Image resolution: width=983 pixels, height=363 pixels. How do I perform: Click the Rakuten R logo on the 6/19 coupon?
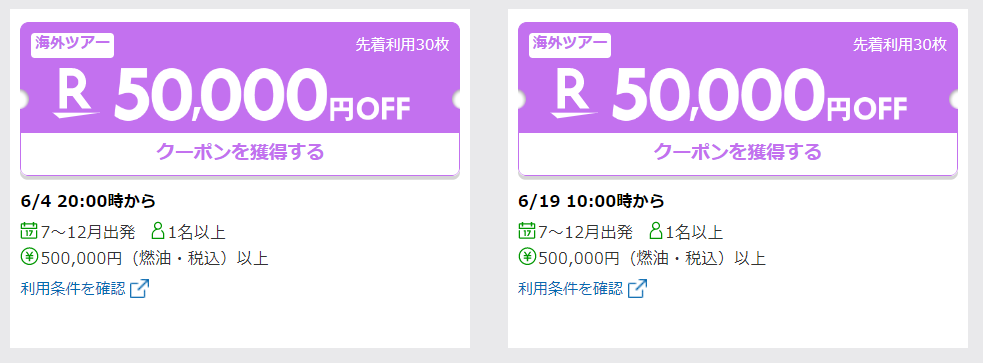(574, 93)
